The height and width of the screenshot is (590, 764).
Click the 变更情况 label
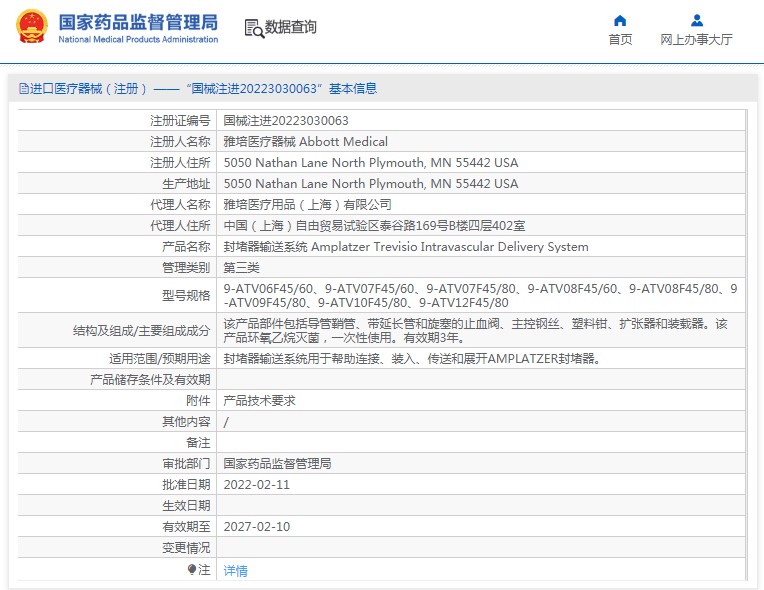click(x=186, y=548)
